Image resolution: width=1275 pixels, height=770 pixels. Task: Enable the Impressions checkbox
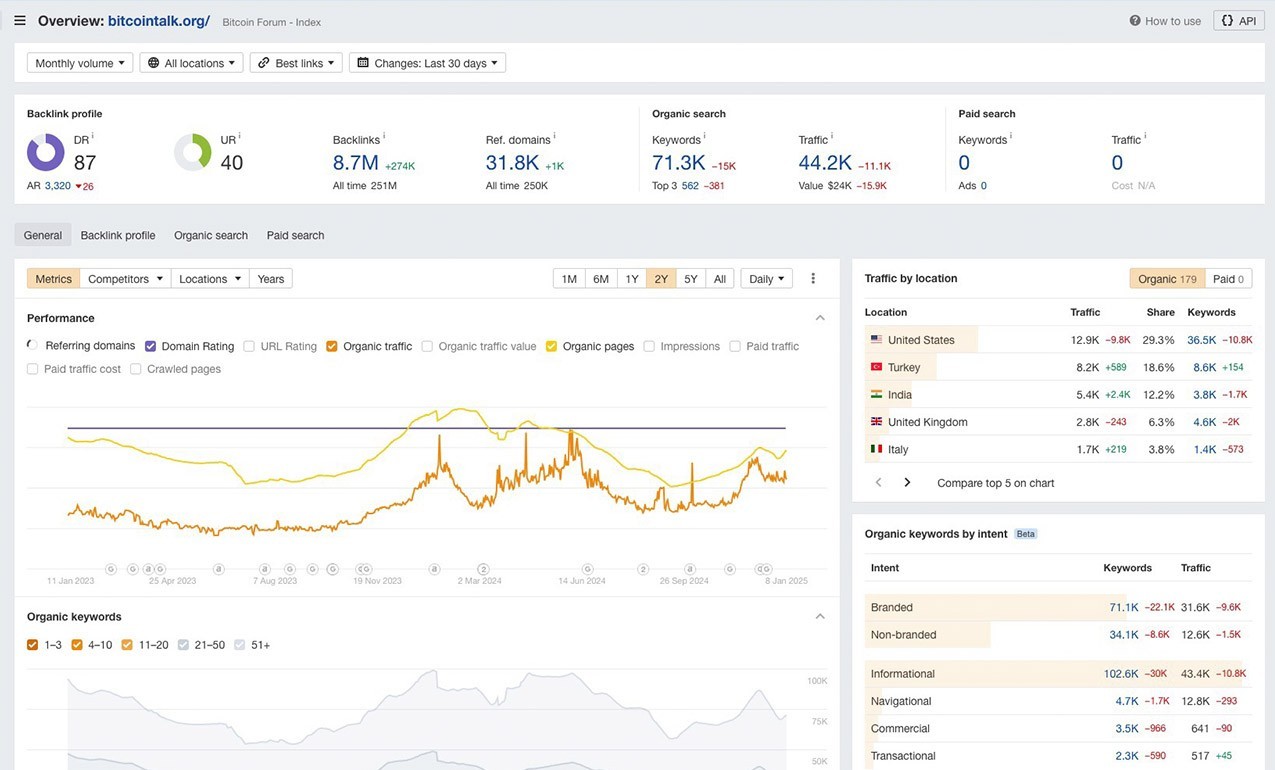[x=649, y=346]
